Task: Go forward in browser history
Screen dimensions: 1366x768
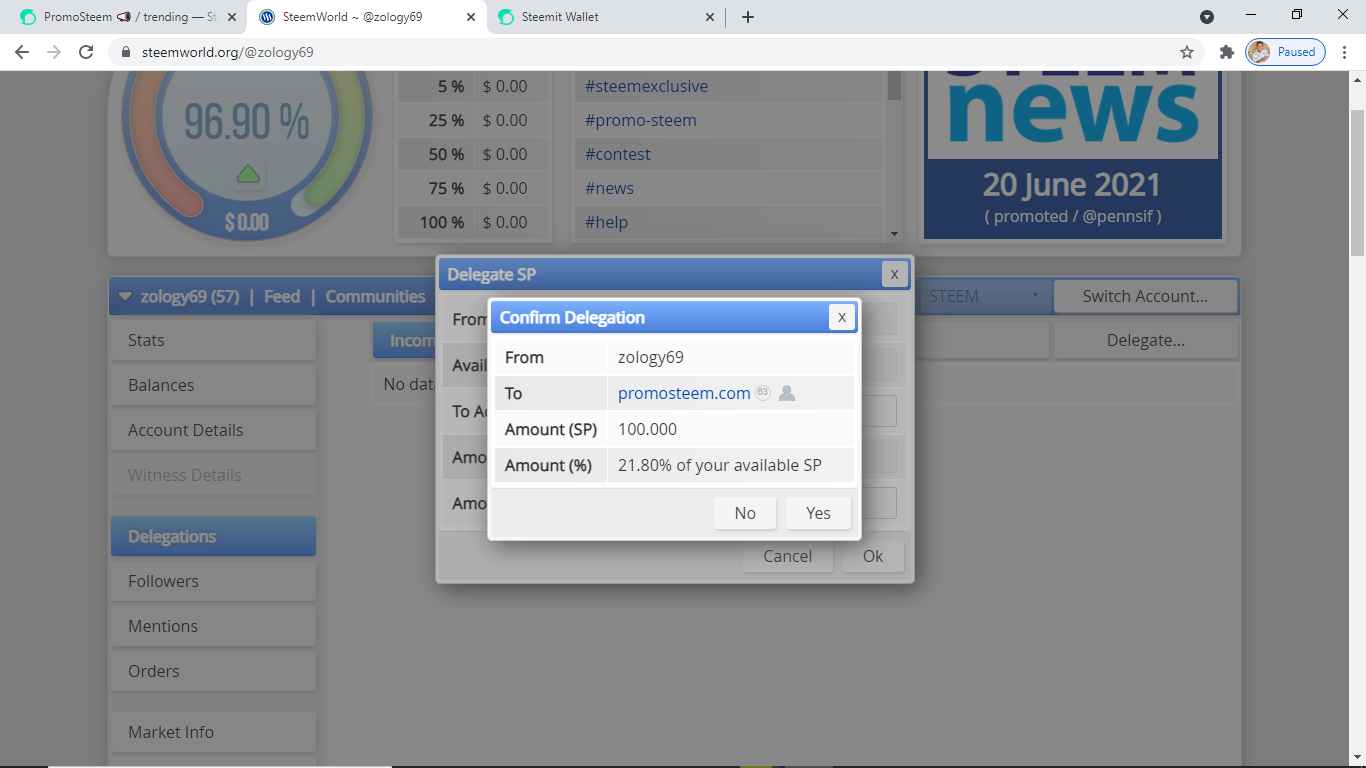Action: click(54, 52)
